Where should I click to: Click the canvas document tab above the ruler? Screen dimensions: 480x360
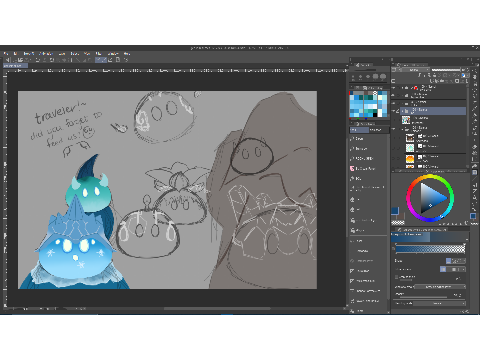coord(15,66)
